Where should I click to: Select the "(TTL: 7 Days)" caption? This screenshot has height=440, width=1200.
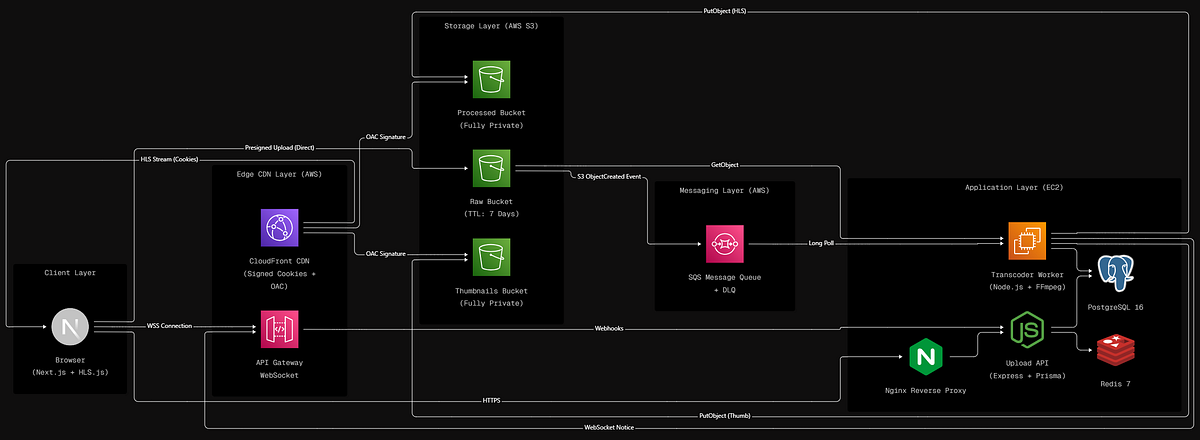[x=491, y=215]
